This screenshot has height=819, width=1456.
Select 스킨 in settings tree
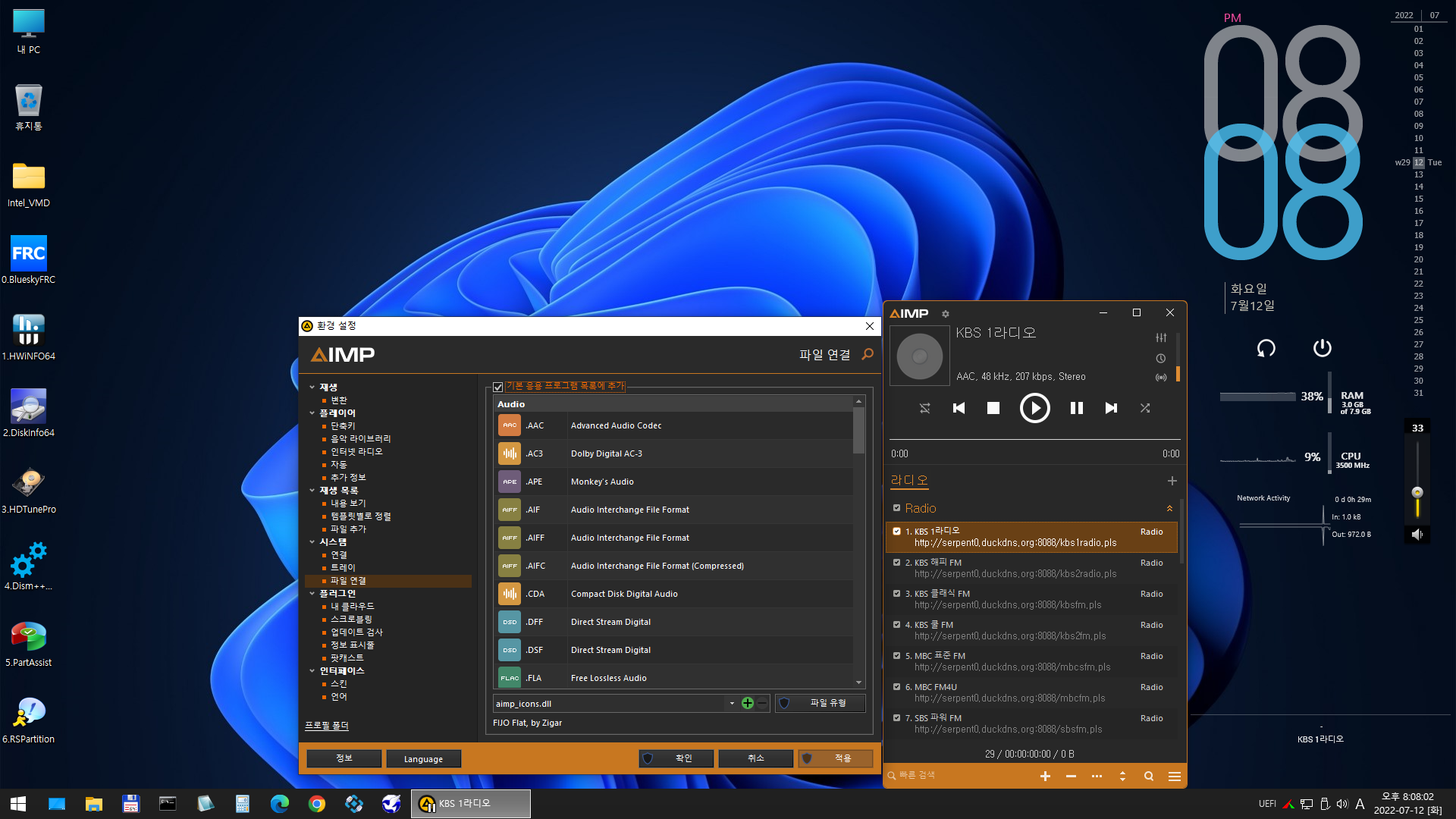tap(338, 683)
